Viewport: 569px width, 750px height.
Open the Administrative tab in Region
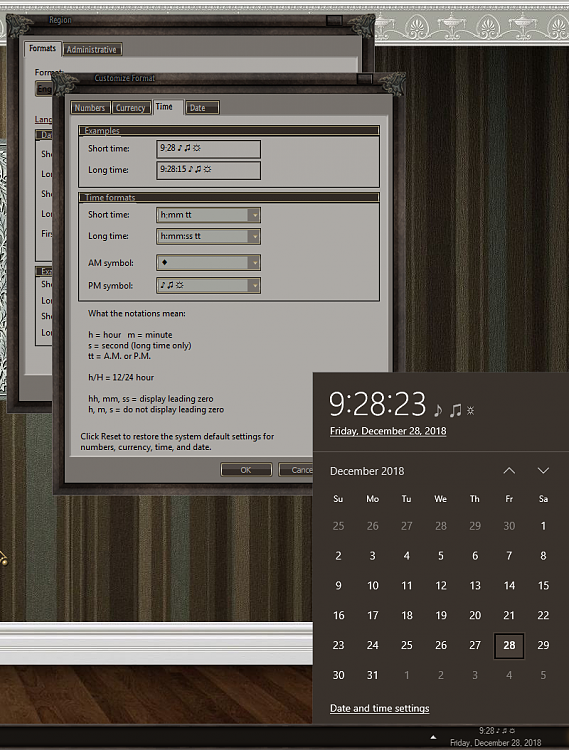[92, 49]
